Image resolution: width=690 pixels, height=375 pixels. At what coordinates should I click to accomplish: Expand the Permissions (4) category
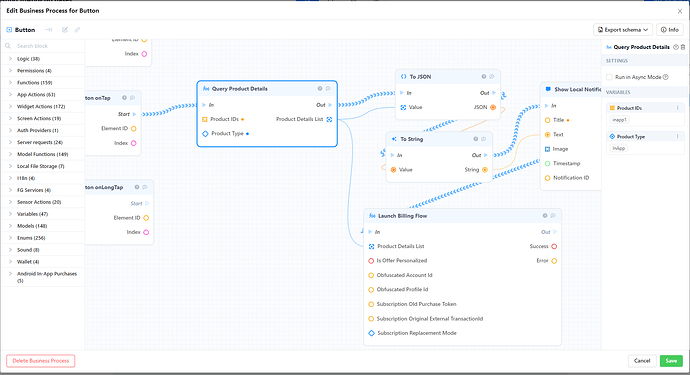pos(11,70)
